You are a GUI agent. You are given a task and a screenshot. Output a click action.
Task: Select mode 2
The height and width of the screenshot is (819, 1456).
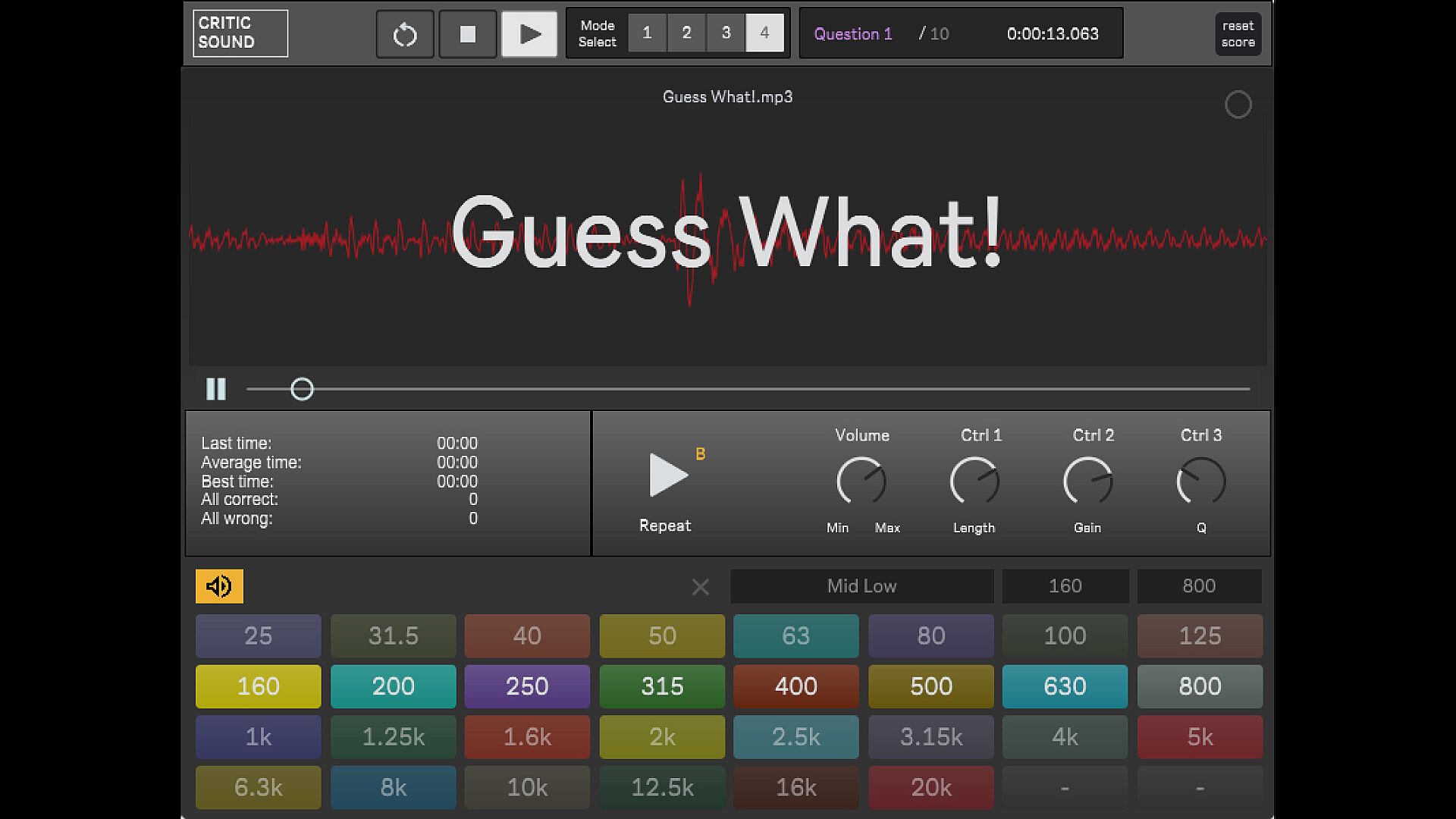[x=686, y=33]
